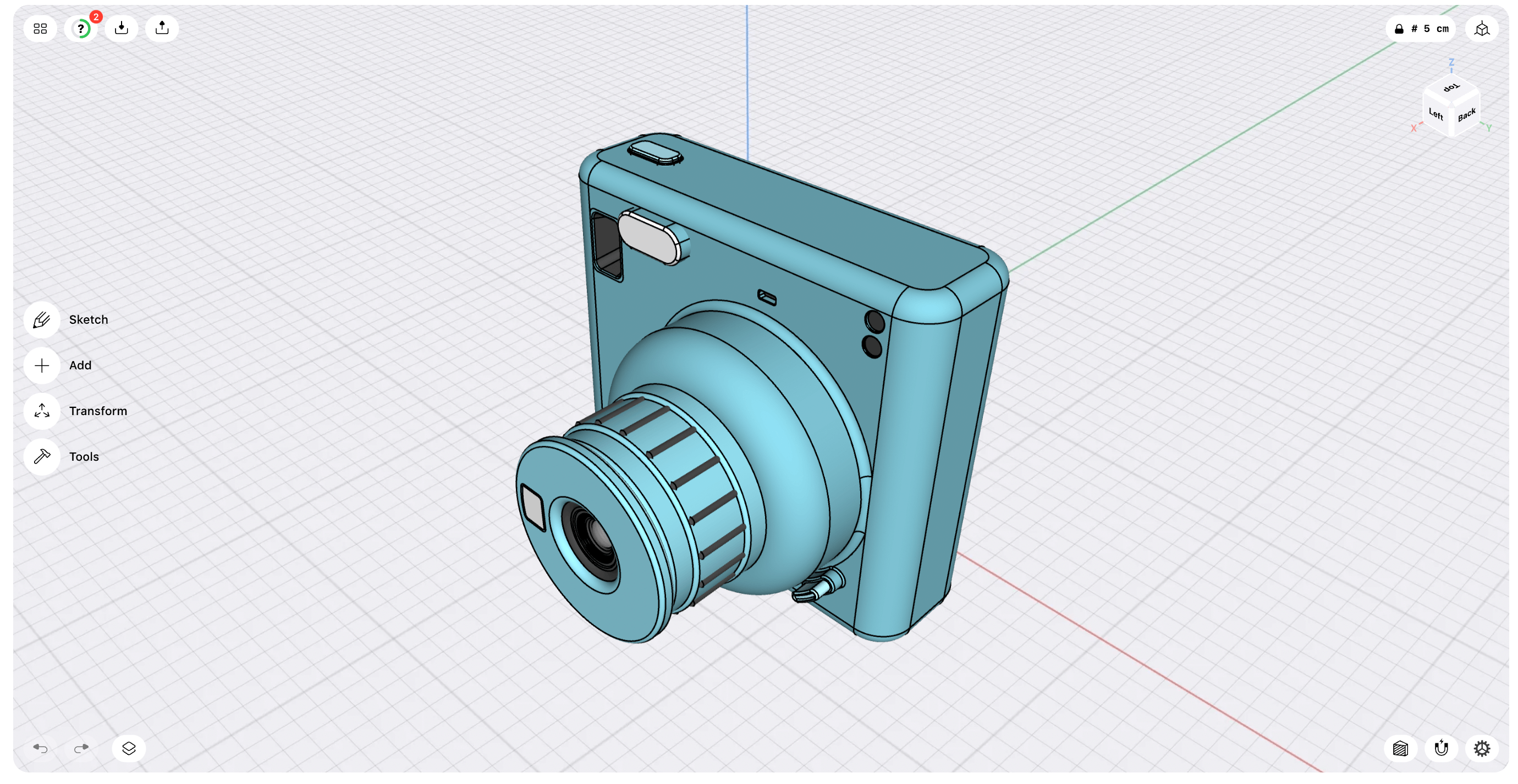The width and height of the screenshot is (1518, 784).
Task: Select the Sketch pencil tool icon
Action: click(42, 320)
